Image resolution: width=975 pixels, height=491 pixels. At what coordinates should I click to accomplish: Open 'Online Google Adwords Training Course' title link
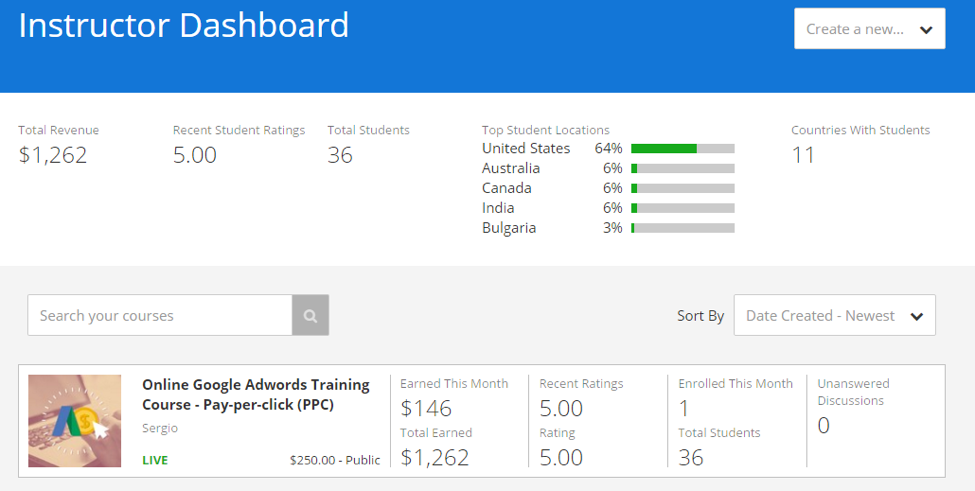(x=255, y=394)
